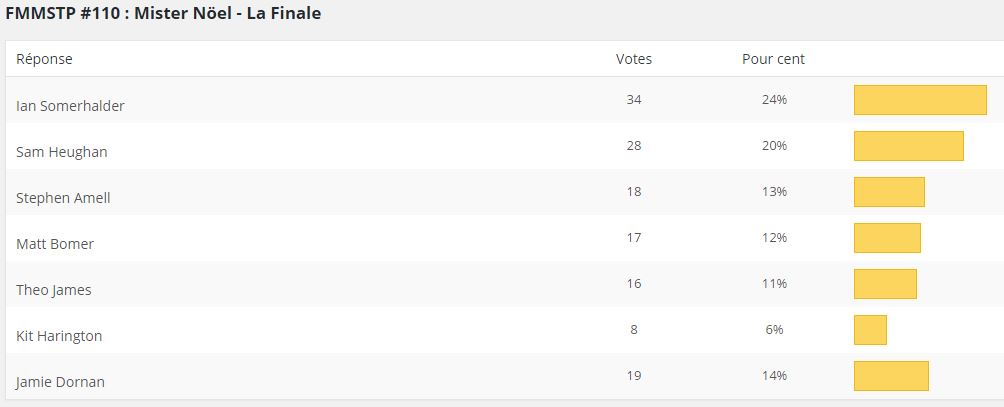Click Ian Somerhalder's 24% yellow bar
The height and width of the screenshot is (407, 1004).
tap(920, 100)
